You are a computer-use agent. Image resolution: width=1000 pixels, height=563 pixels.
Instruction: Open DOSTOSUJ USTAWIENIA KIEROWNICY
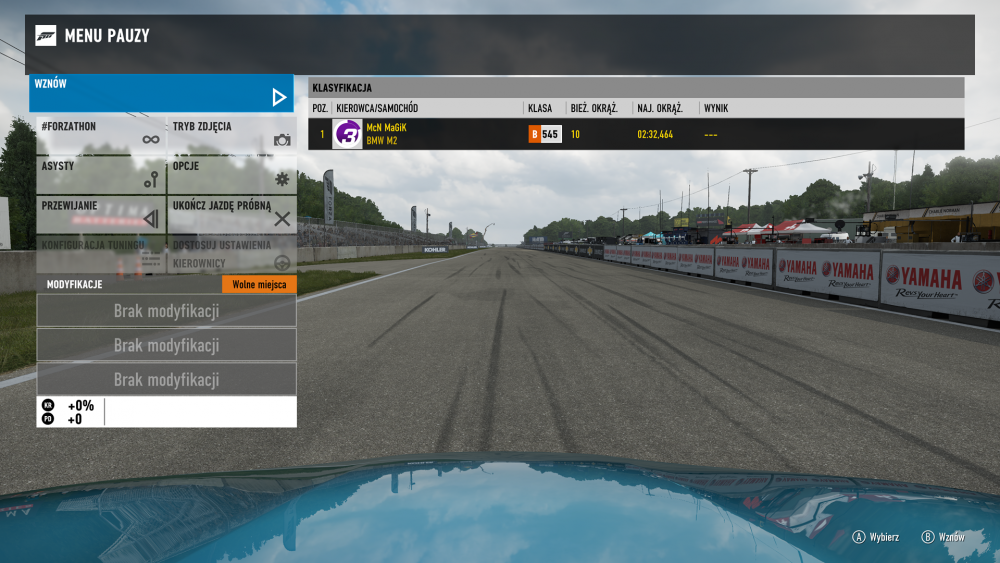click(232, 254)
